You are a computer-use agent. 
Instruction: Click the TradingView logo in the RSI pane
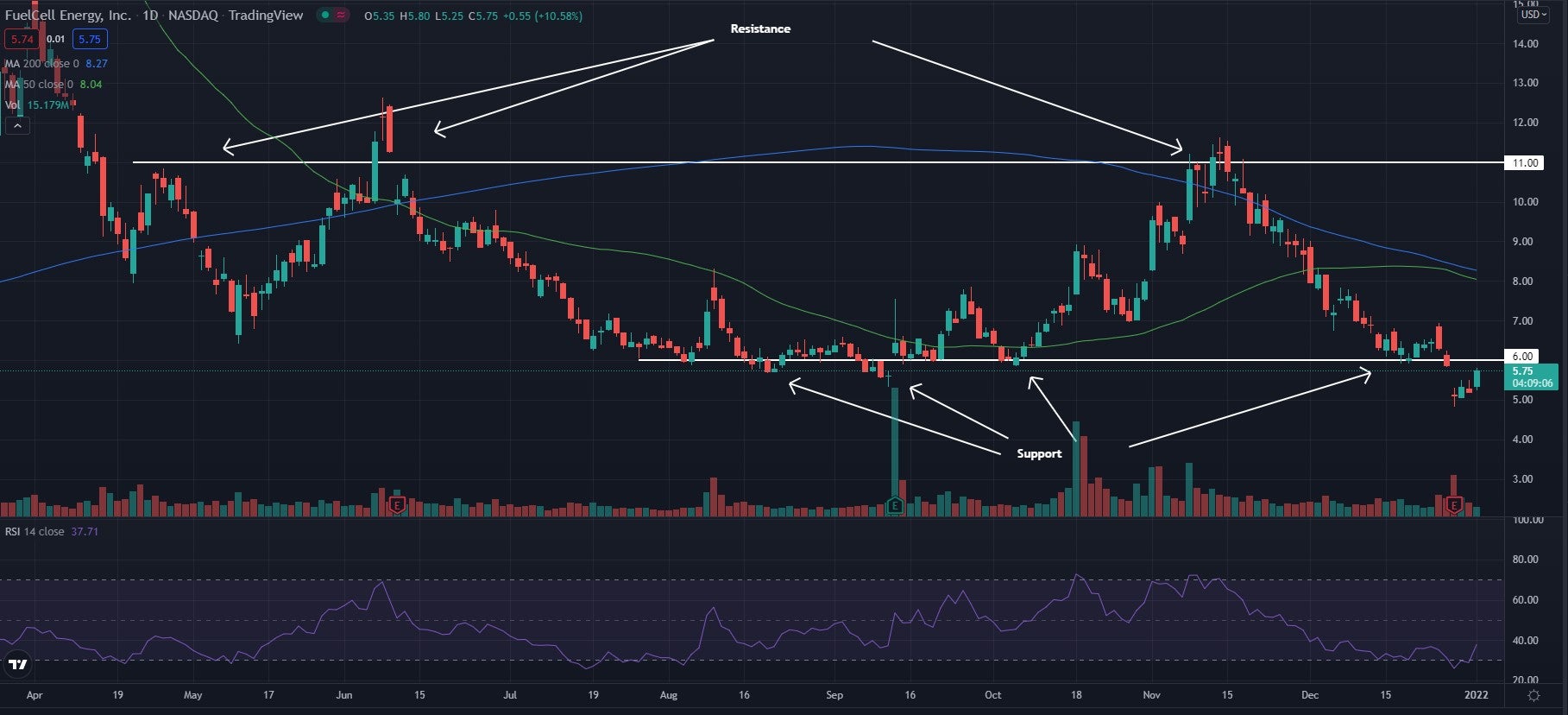[x=18, y=664]
